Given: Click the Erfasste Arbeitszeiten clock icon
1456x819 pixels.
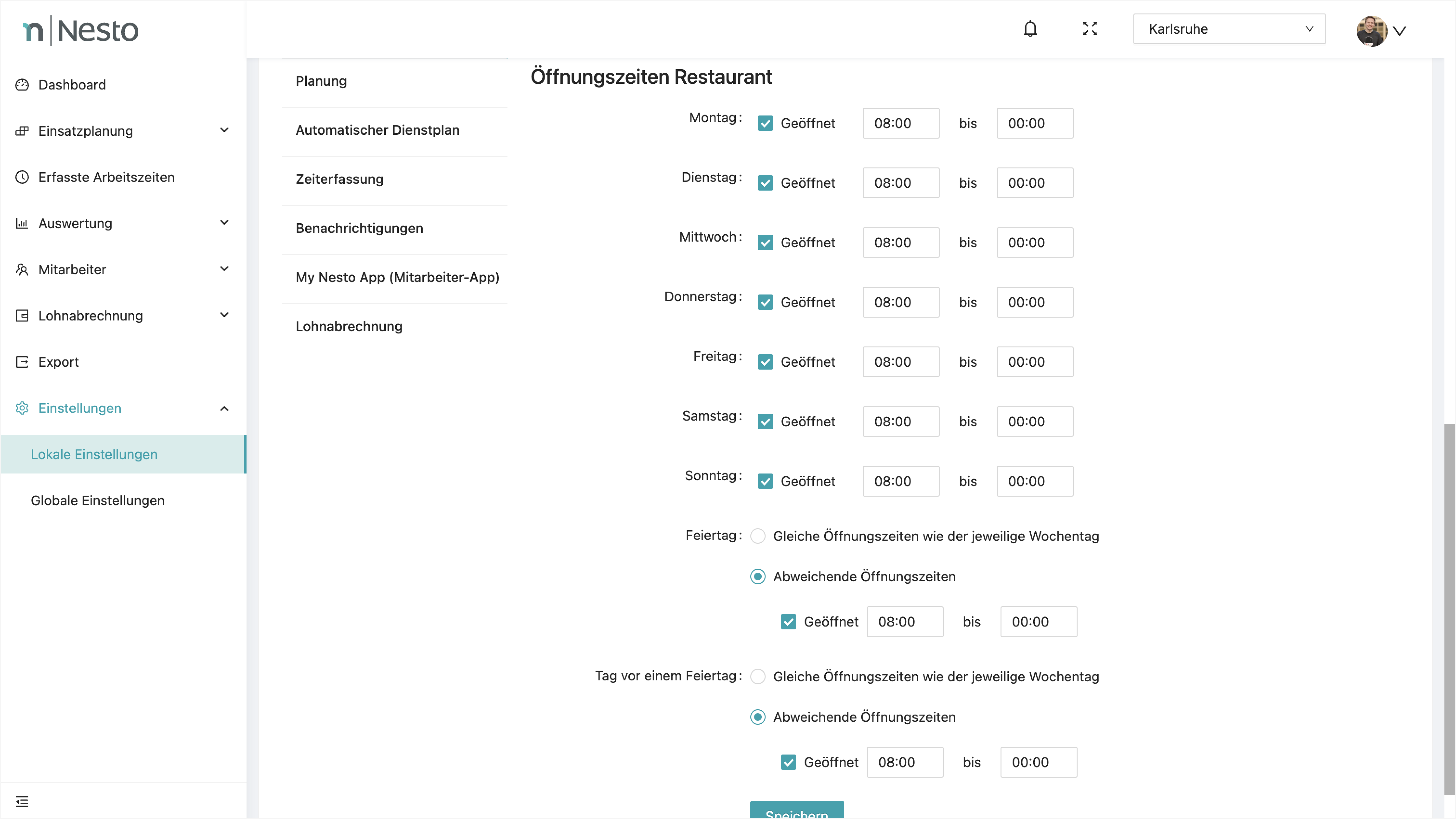Looking at the screenshot, I should click(x=22, y=177).
